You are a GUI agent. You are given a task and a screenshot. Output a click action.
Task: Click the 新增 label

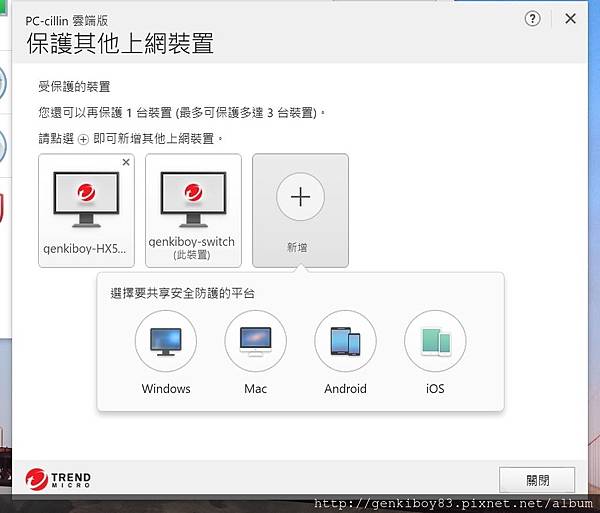coord(297,248)
